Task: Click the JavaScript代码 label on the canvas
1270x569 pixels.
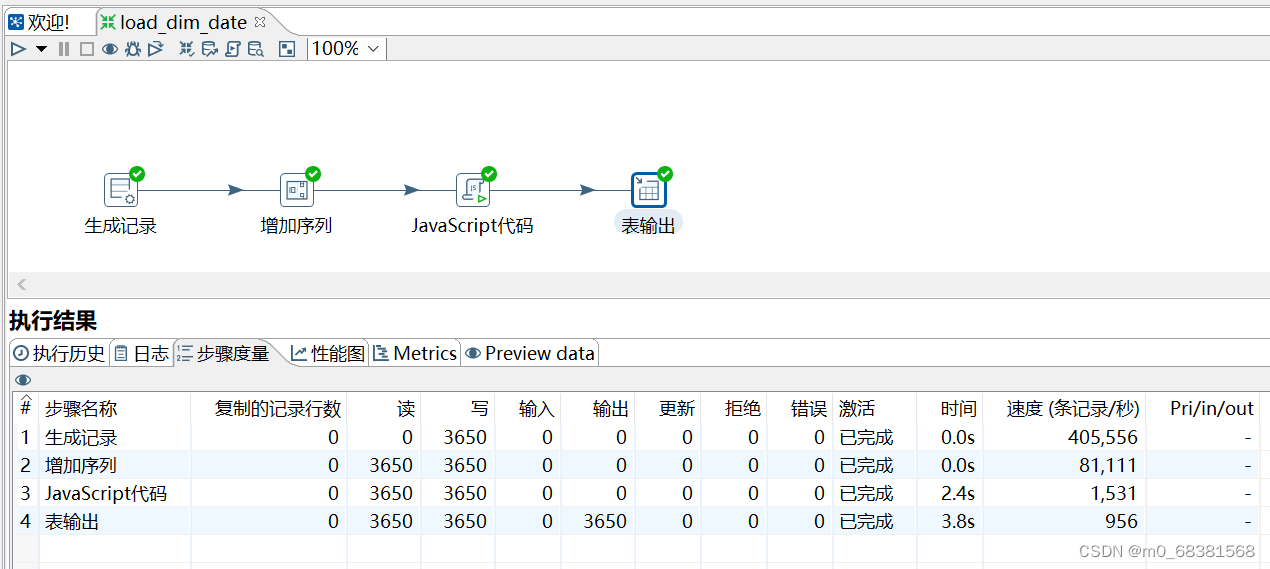Action: pyautogui.click(x=472, y=226)
